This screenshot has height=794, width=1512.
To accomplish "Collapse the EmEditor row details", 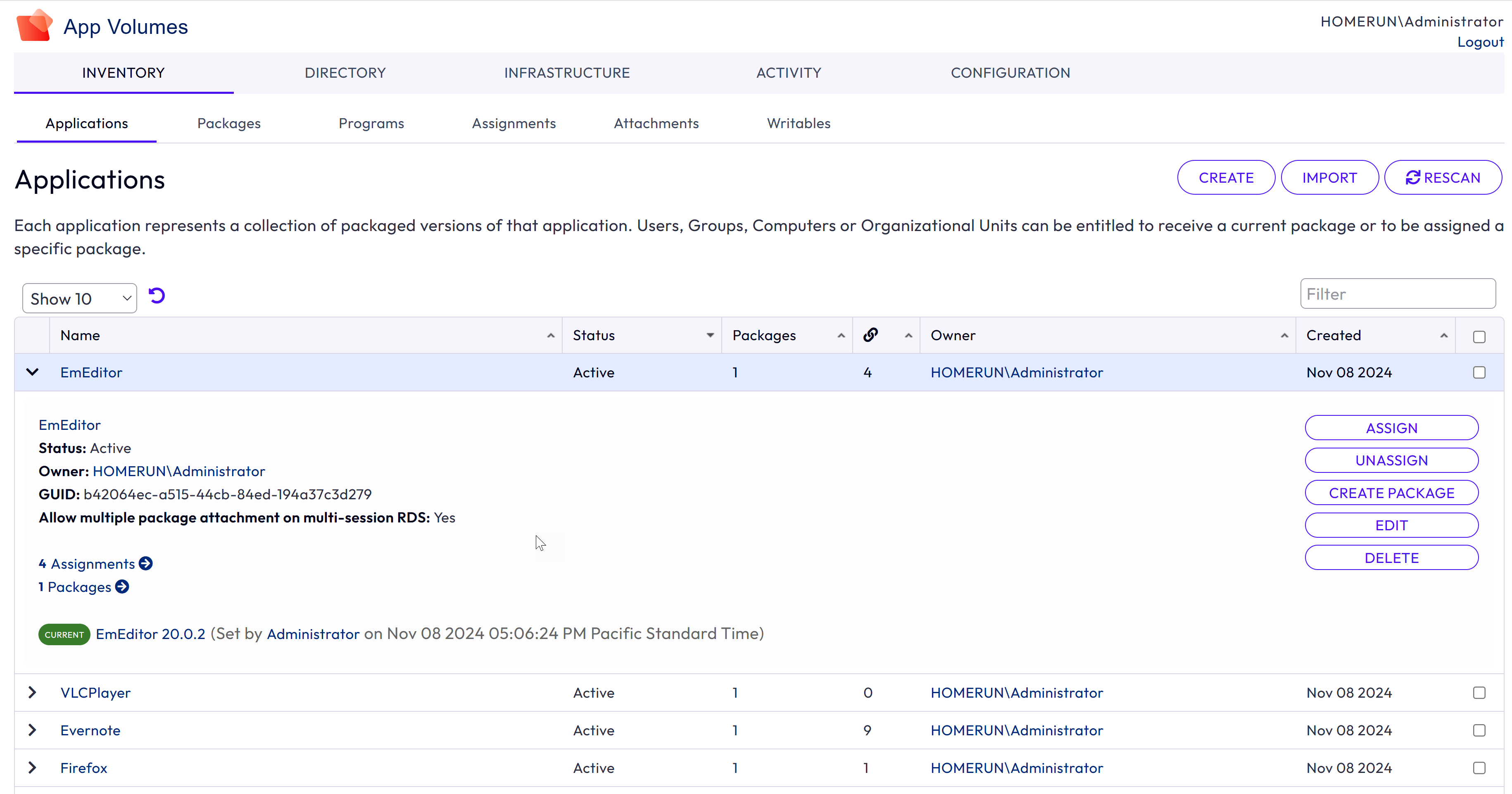I will [x=32, y=372].
